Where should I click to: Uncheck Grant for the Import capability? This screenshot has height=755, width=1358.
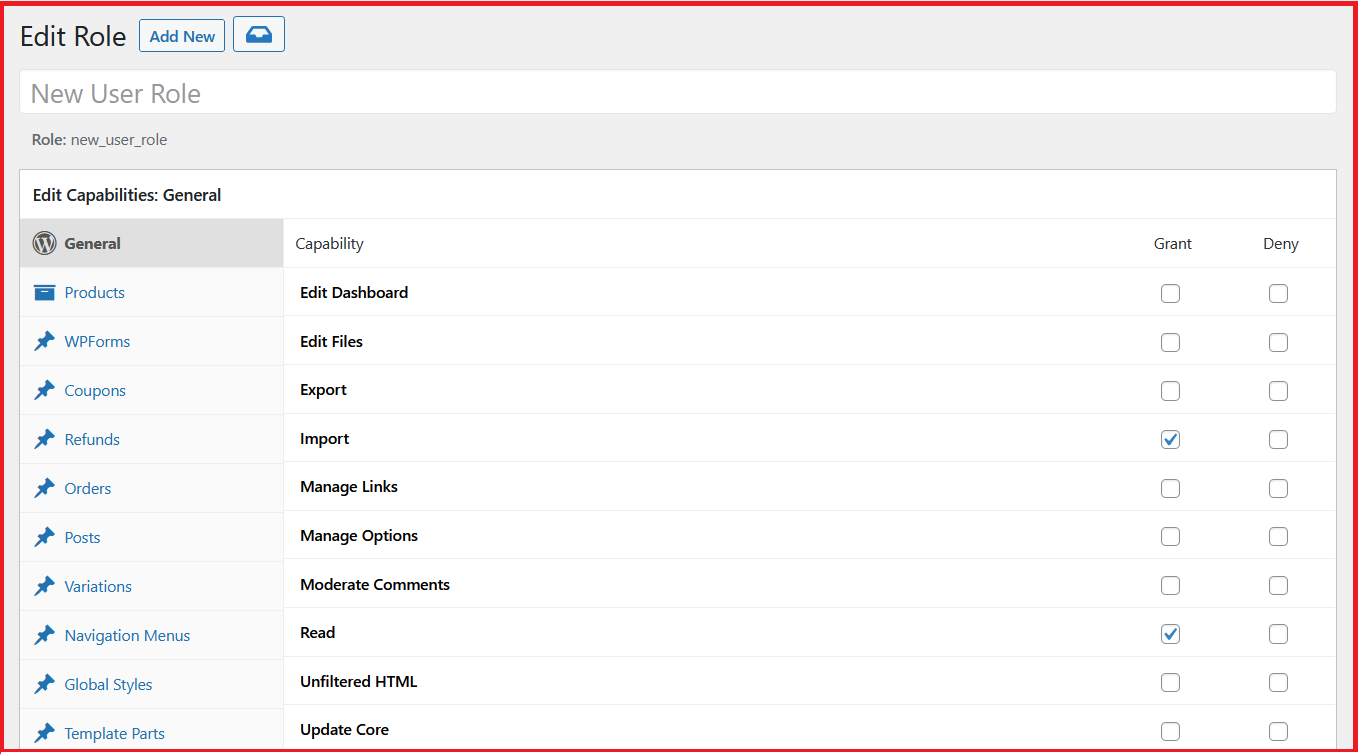(x=1170, y=439)
